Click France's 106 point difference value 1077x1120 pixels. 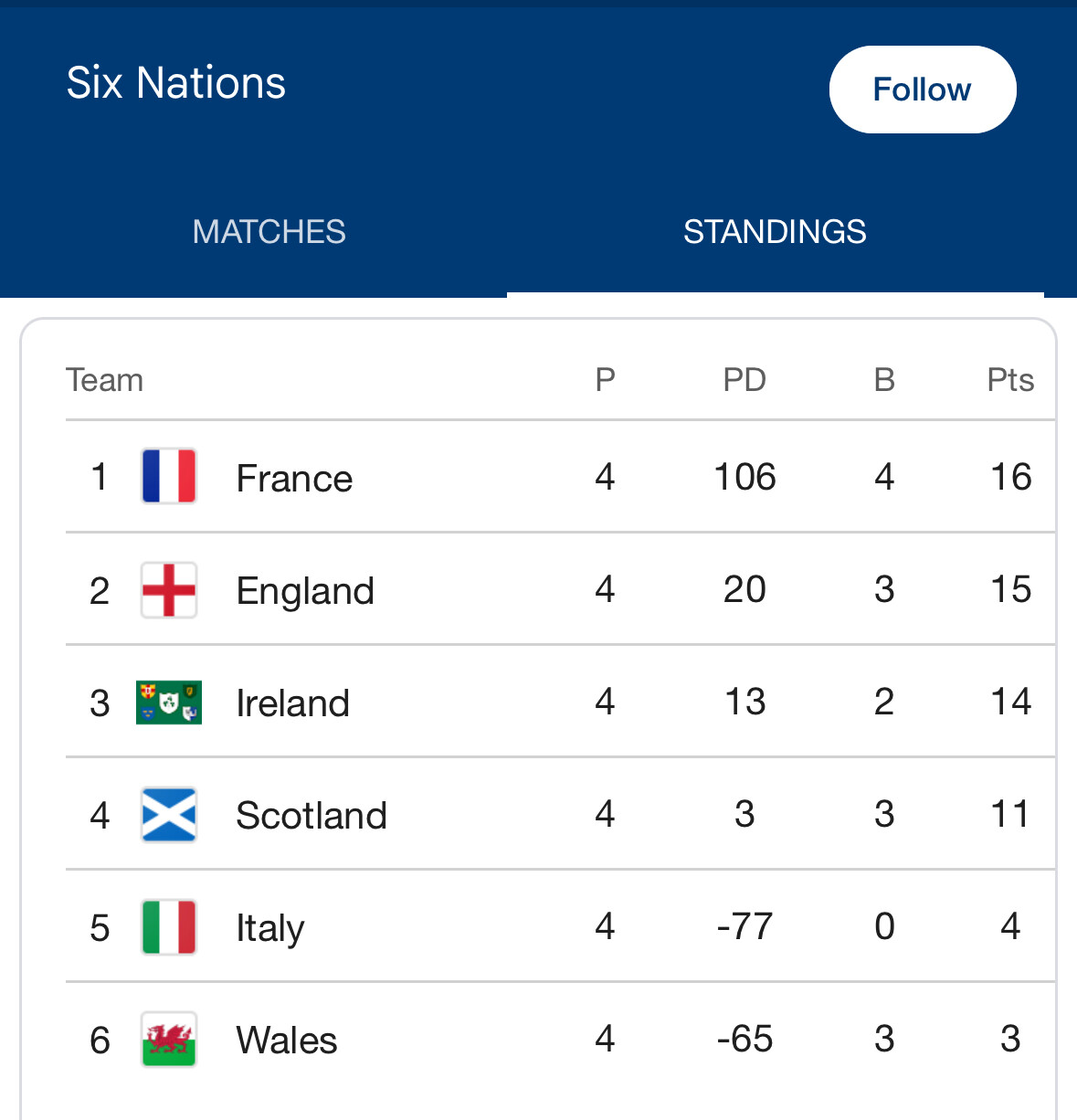click(744, 477)
